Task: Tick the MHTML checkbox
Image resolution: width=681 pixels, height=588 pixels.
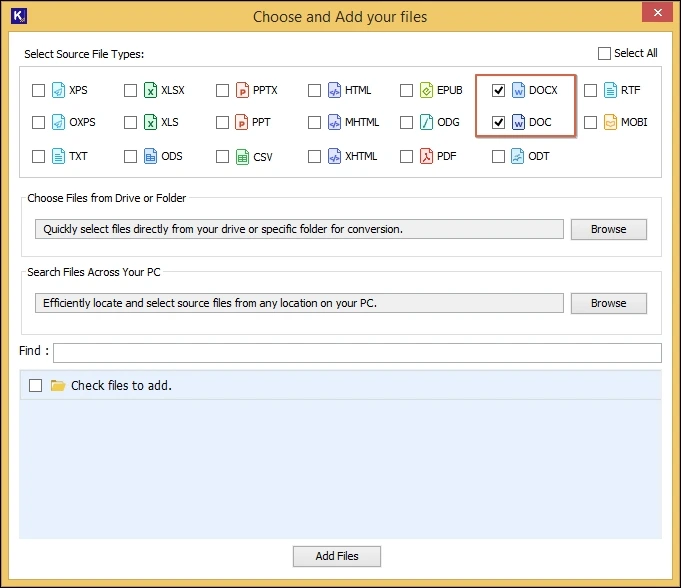Action: tap(314, 122)
